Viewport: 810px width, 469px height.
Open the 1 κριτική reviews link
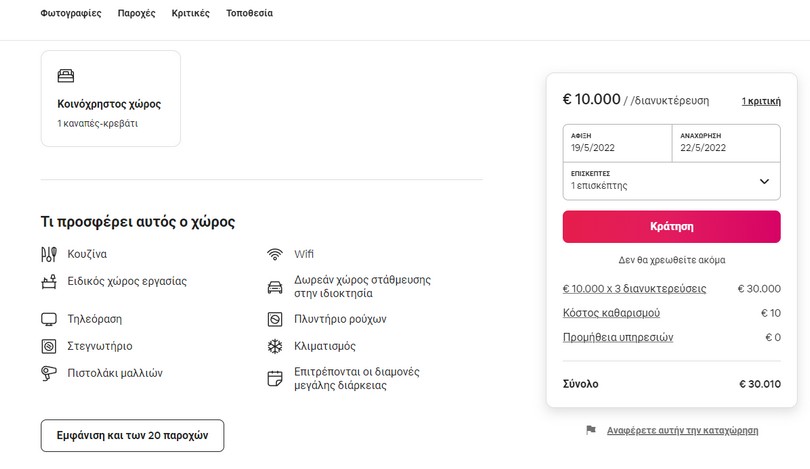coord(761,101)
